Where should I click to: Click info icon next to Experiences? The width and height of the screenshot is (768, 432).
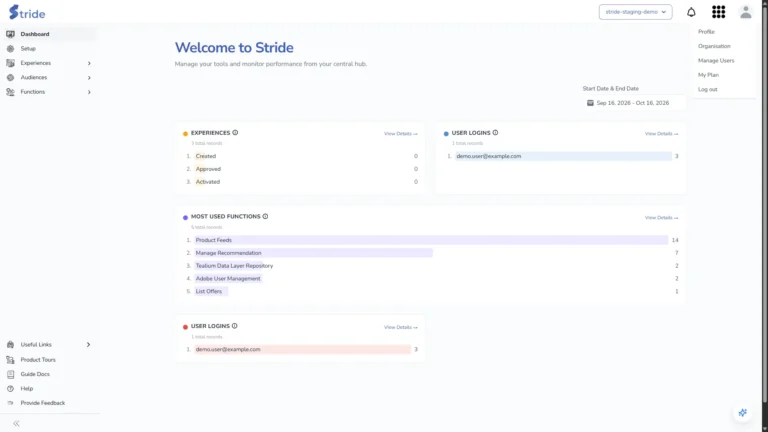(x=235, y=133)
